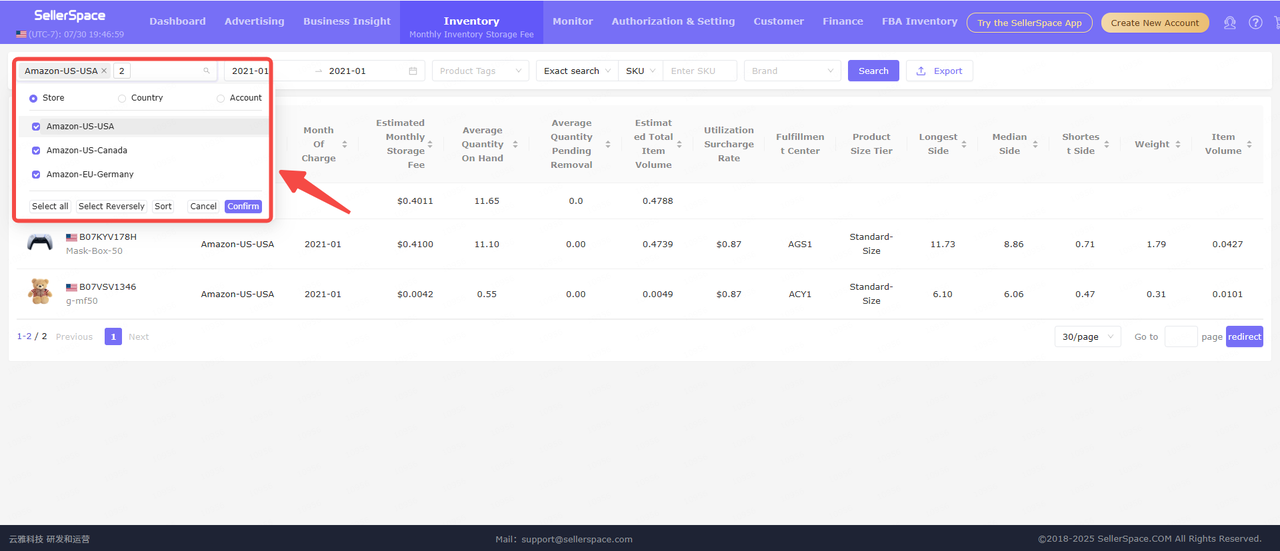This screenshot has height=551, width=1280.
Task: Select the Store radio button
Action: (x=33, y=98)
